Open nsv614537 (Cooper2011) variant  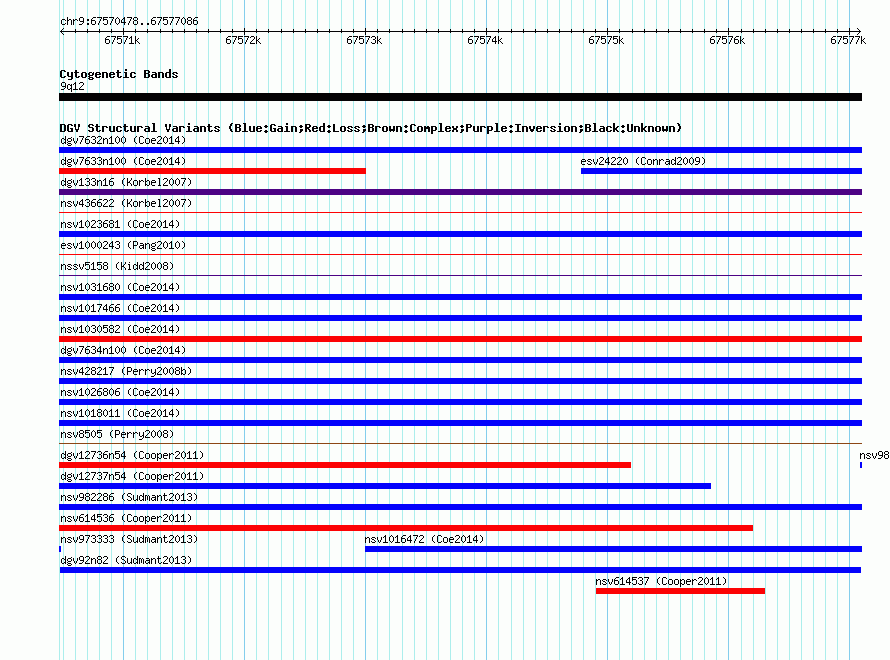click(661, 581)
